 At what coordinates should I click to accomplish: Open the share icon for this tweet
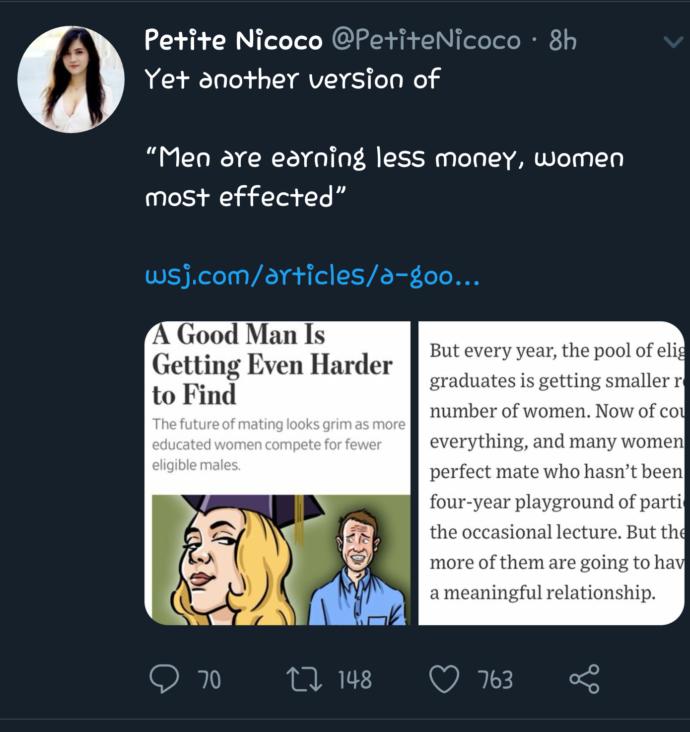[x=584, y=679]
